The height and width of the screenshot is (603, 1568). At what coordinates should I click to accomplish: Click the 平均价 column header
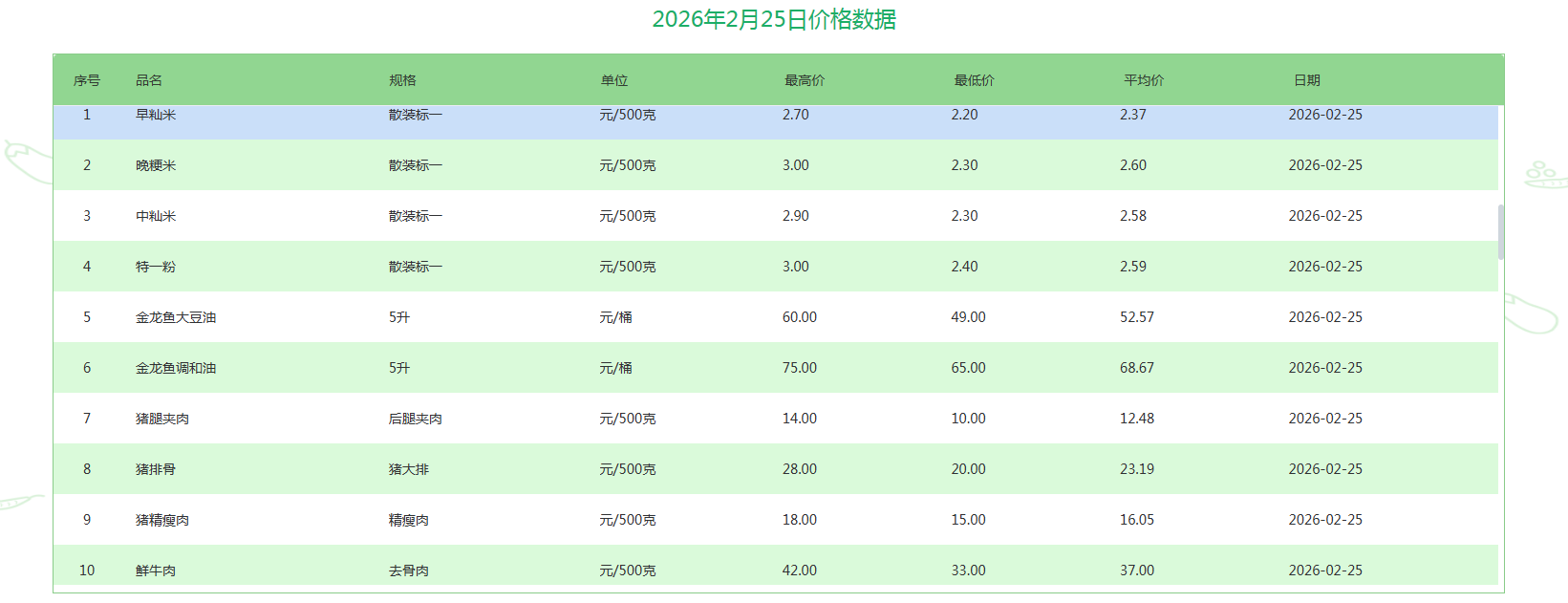click(x=1144, y=80)
